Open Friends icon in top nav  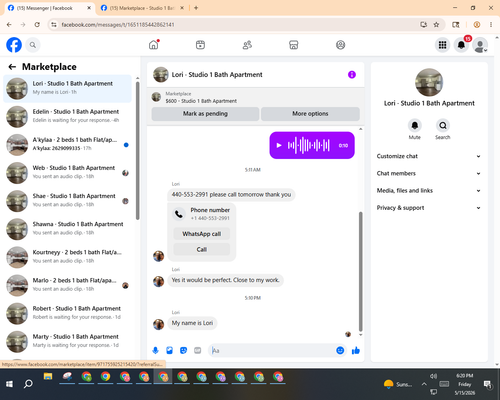(247, 45)
